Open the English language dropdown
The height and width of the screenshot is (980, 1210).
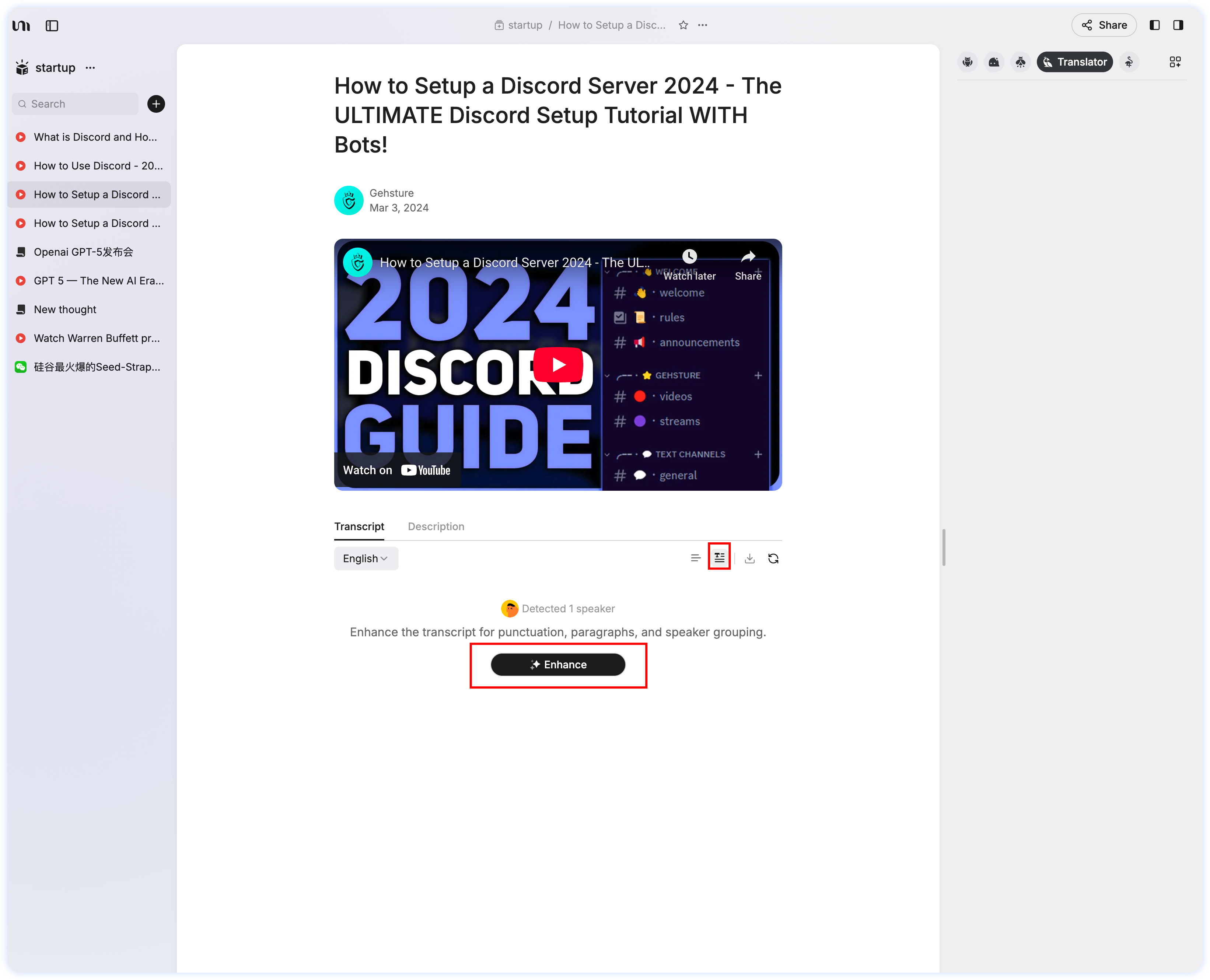[366, 558]
